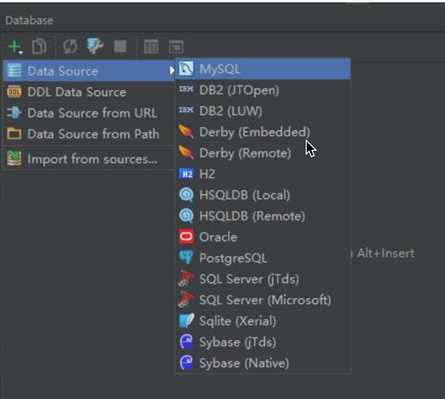Open Data Source Properties wrench icon
Screen dimensions: 445x399
tap(95, 46)
